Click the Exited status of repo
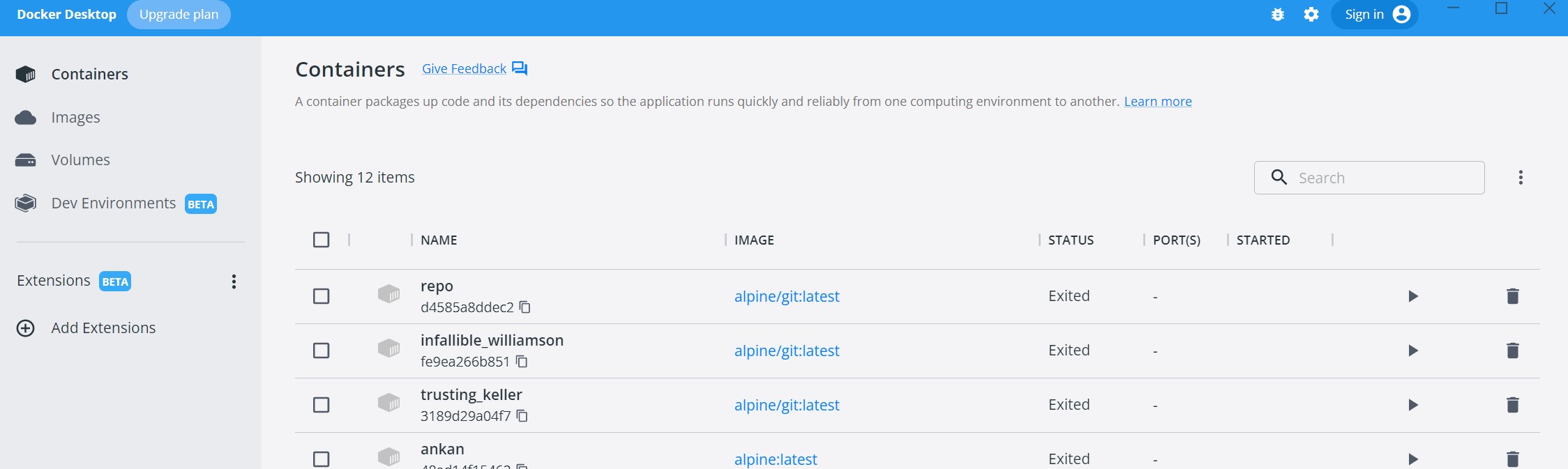The height and width of the screenshot is (469, 1568). click(1069, 295)
